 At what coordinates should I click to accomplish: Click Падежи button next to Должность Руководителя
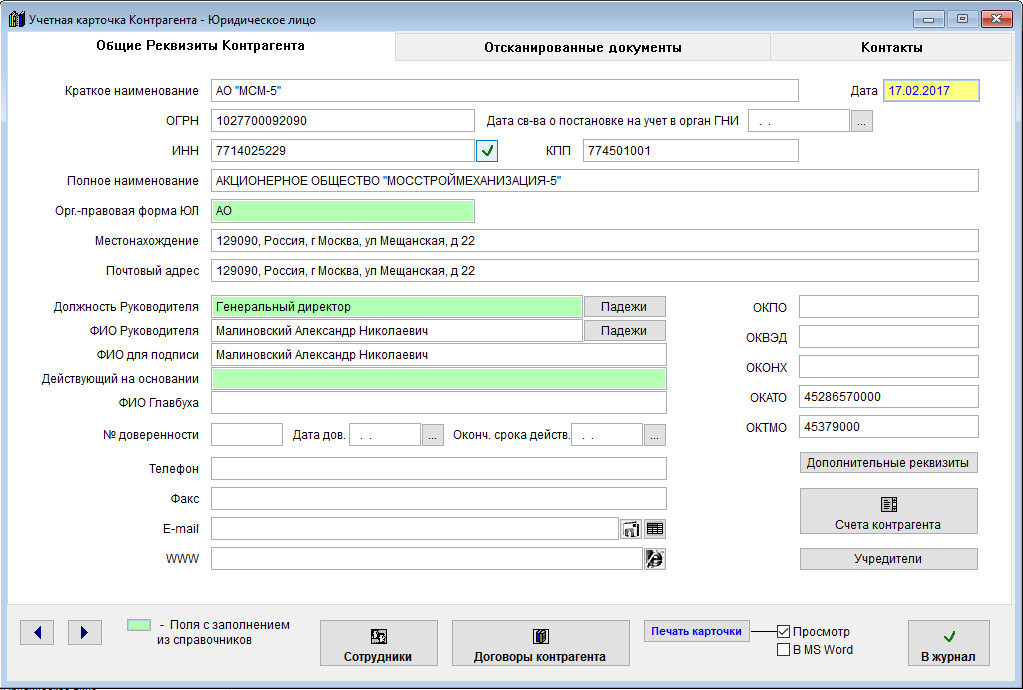pyautogui.click(x=624, y=307)
